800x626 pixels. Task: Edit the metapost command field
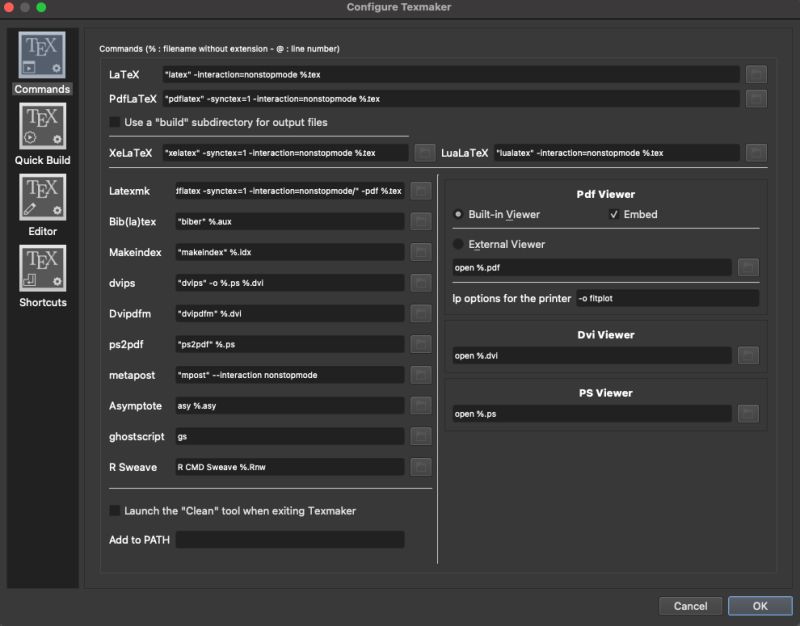[x=290, y=375]
